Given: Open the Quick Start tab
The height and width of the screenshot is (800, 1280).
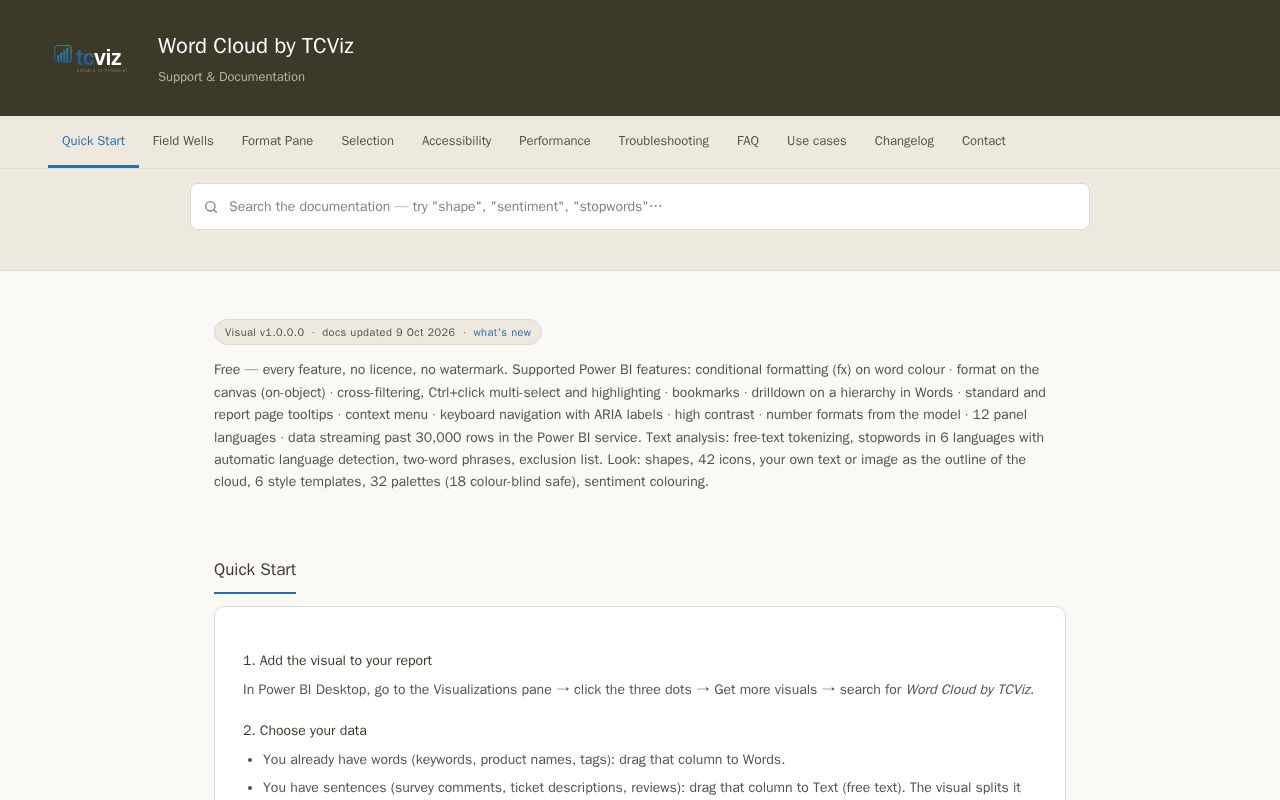Looking at the screenshot, I should [93, 141].
